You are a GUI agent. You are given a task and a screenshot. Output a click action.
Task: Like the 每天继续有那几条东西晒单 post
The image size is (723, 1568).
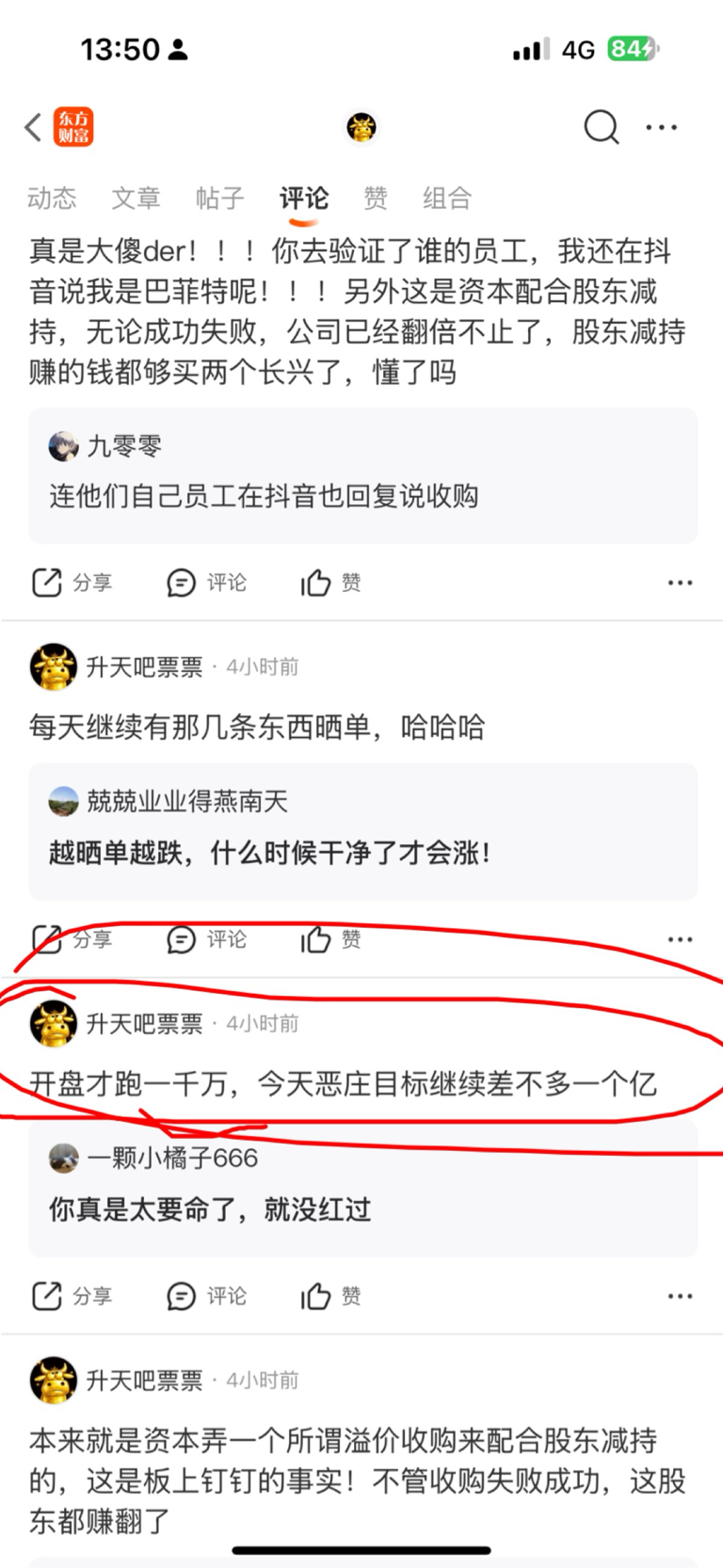point(330,939)
